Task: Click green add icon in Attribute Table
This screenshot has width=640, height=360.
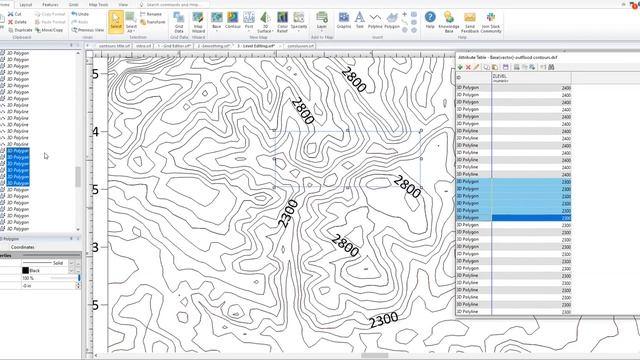Action: (x=460, y=67)
